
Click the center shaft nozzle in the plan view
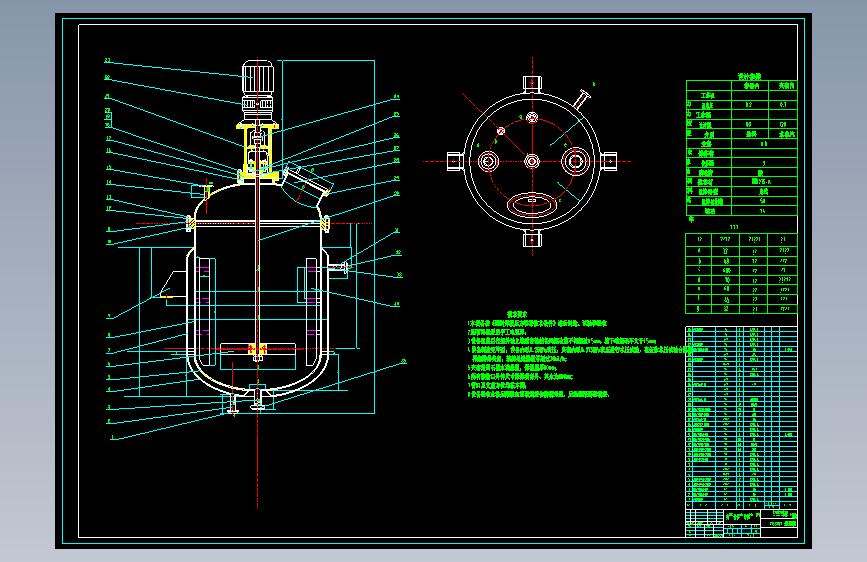click(532, 162)
